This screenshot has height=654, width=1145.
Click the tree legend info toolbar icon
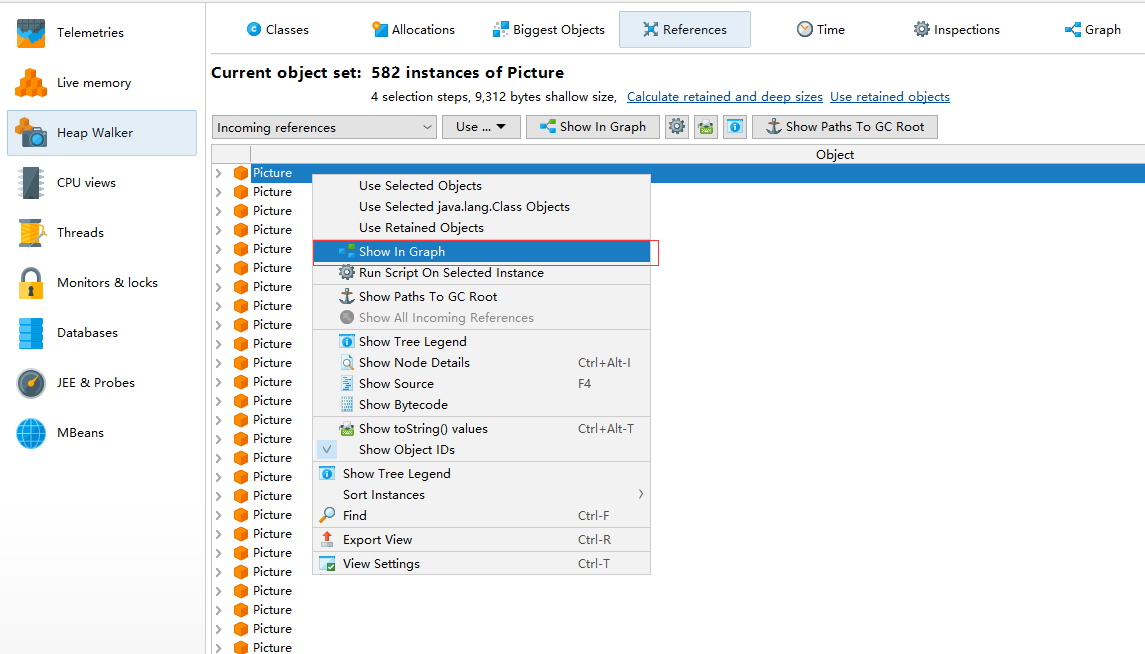735,127
